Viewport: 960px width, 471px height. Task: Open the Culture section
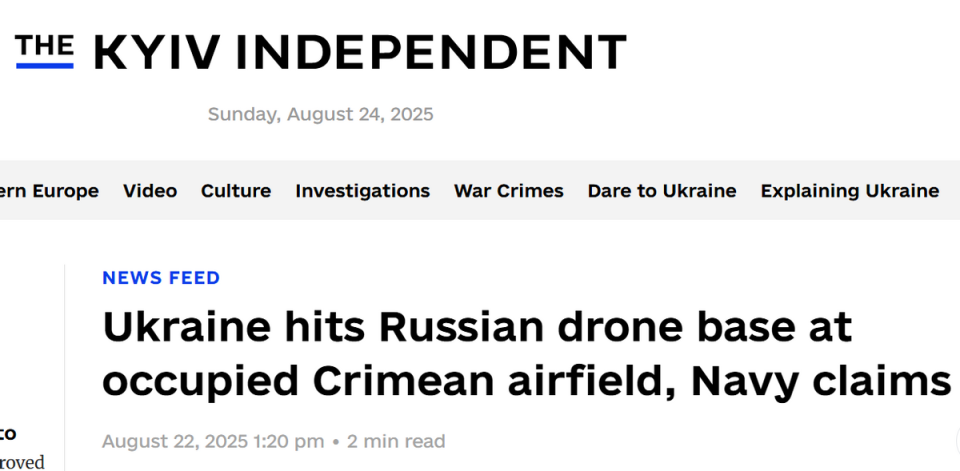(236, 191)
